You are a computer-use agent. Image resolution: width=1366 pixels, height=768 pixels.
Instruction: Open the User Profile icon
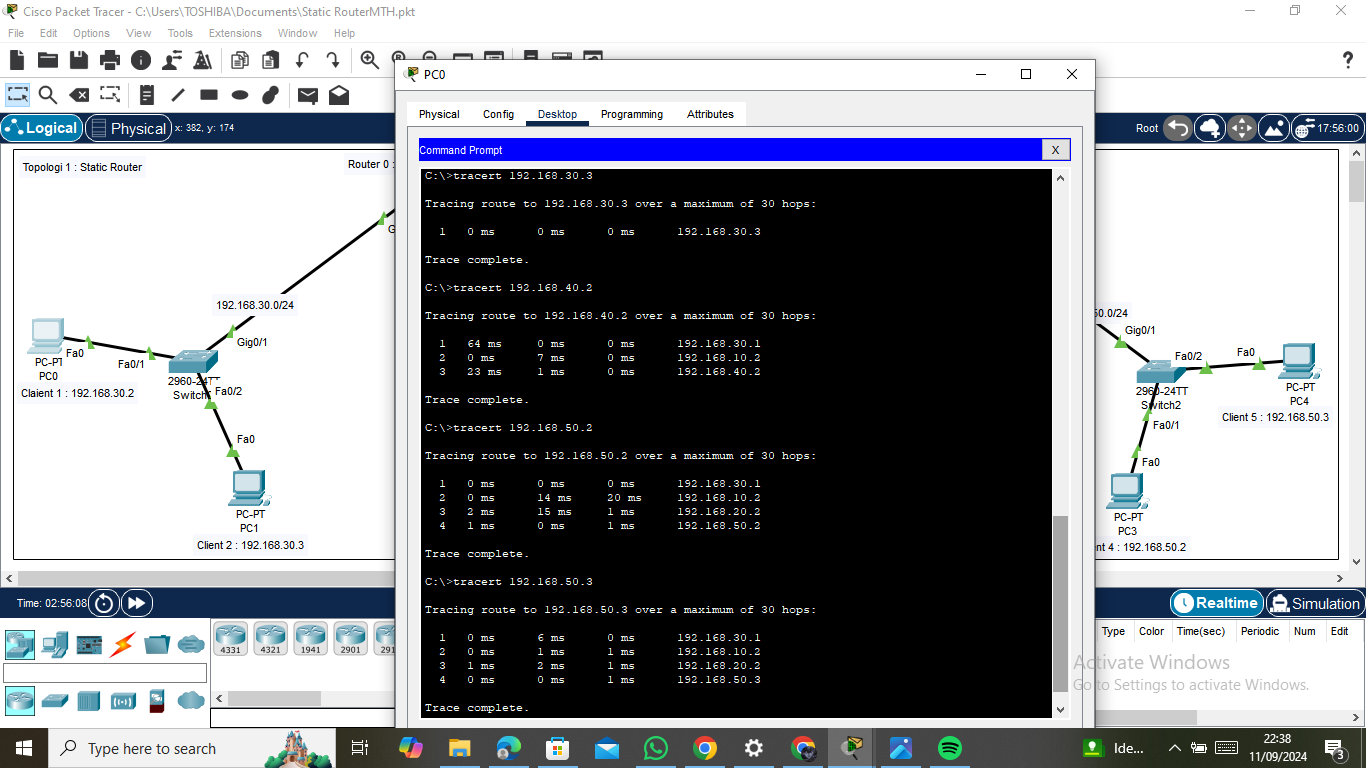[x=172, y=60]
